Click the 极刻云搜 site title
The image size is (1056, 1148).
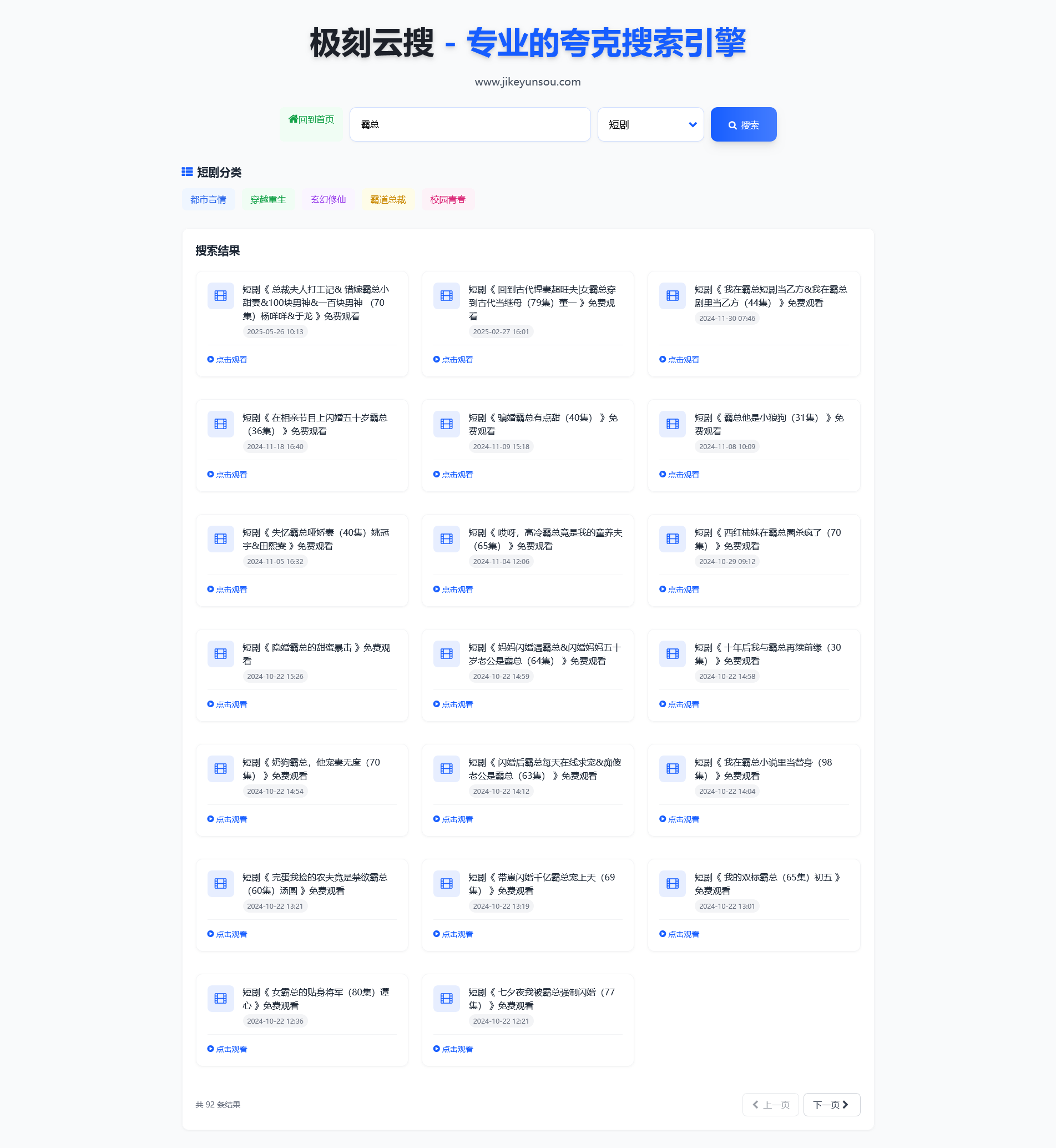372,43
